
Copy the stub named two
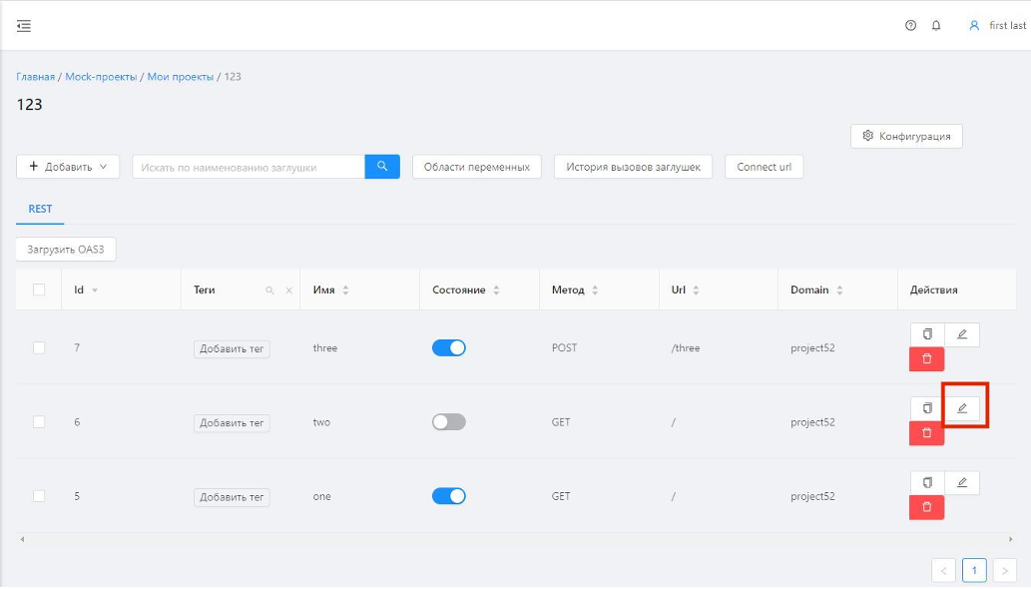[x=927, y=408]
